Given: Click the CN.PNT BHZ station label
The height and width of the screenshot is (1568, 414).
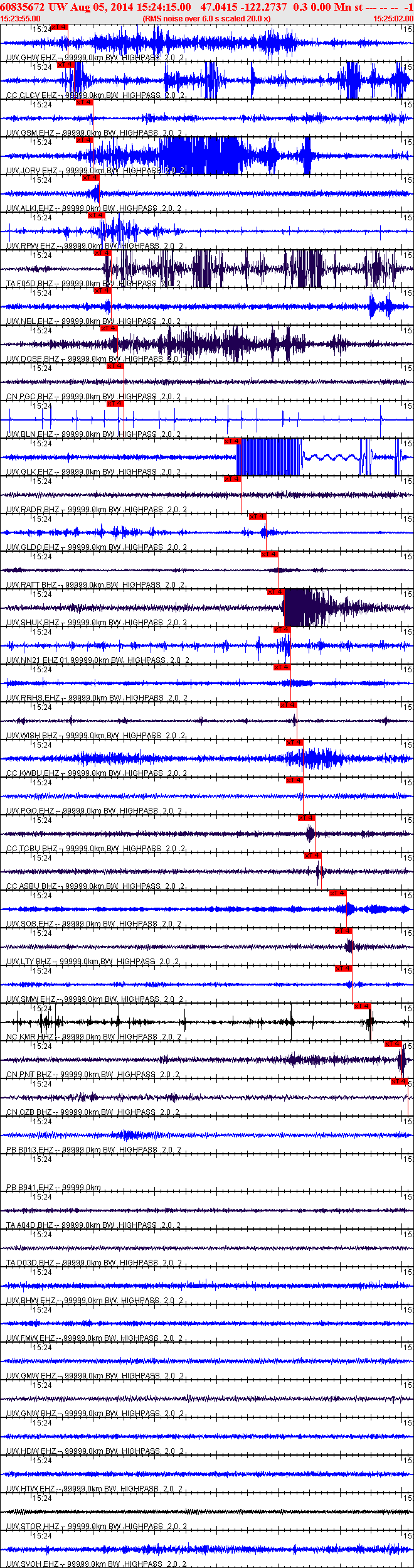Looking at the screenshot, I should tap(29, 1075).
